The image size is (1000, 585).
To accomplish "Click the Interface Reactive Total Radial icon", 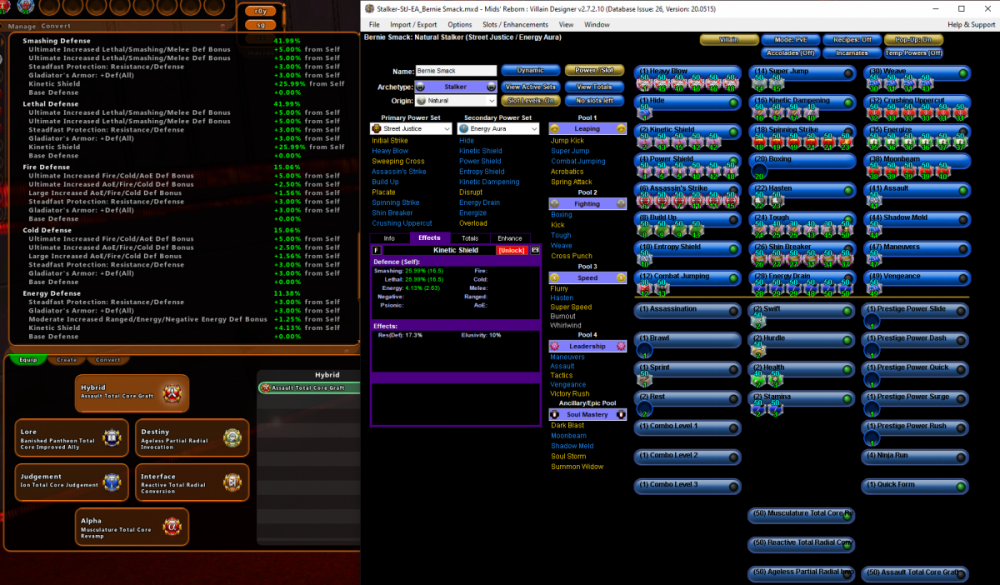I will 233,484.
